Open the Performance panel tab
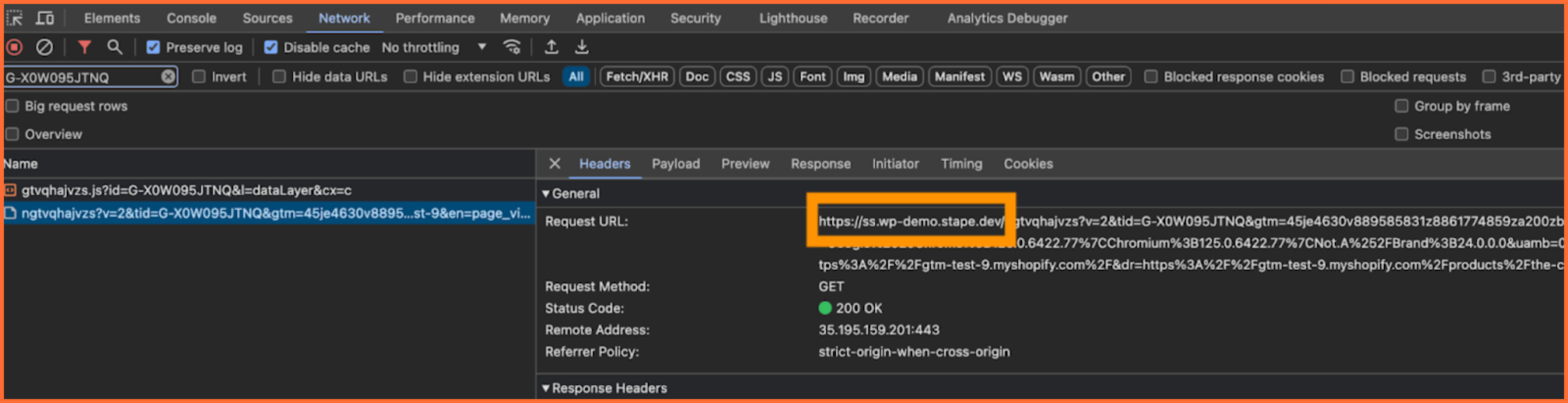Screen dimensions: 1568x403 (435, 18)
